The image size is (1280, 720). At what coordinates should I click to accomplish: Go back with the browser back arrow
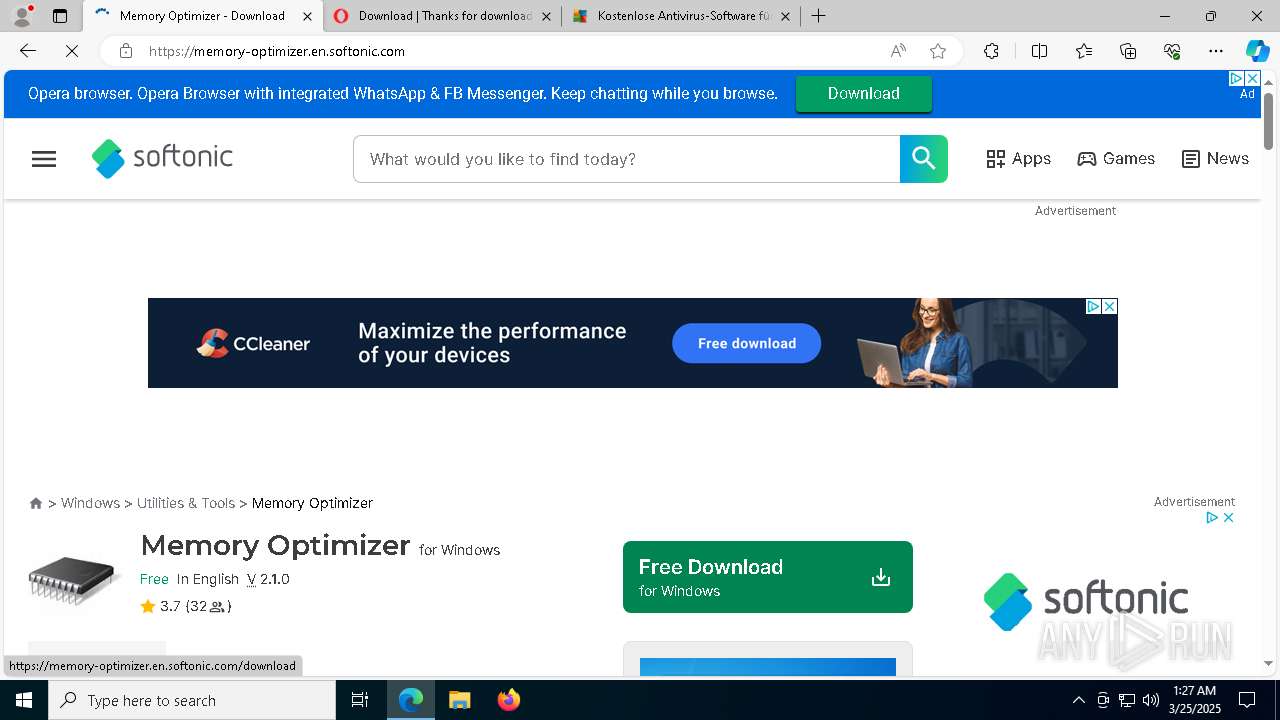(28, 51)
